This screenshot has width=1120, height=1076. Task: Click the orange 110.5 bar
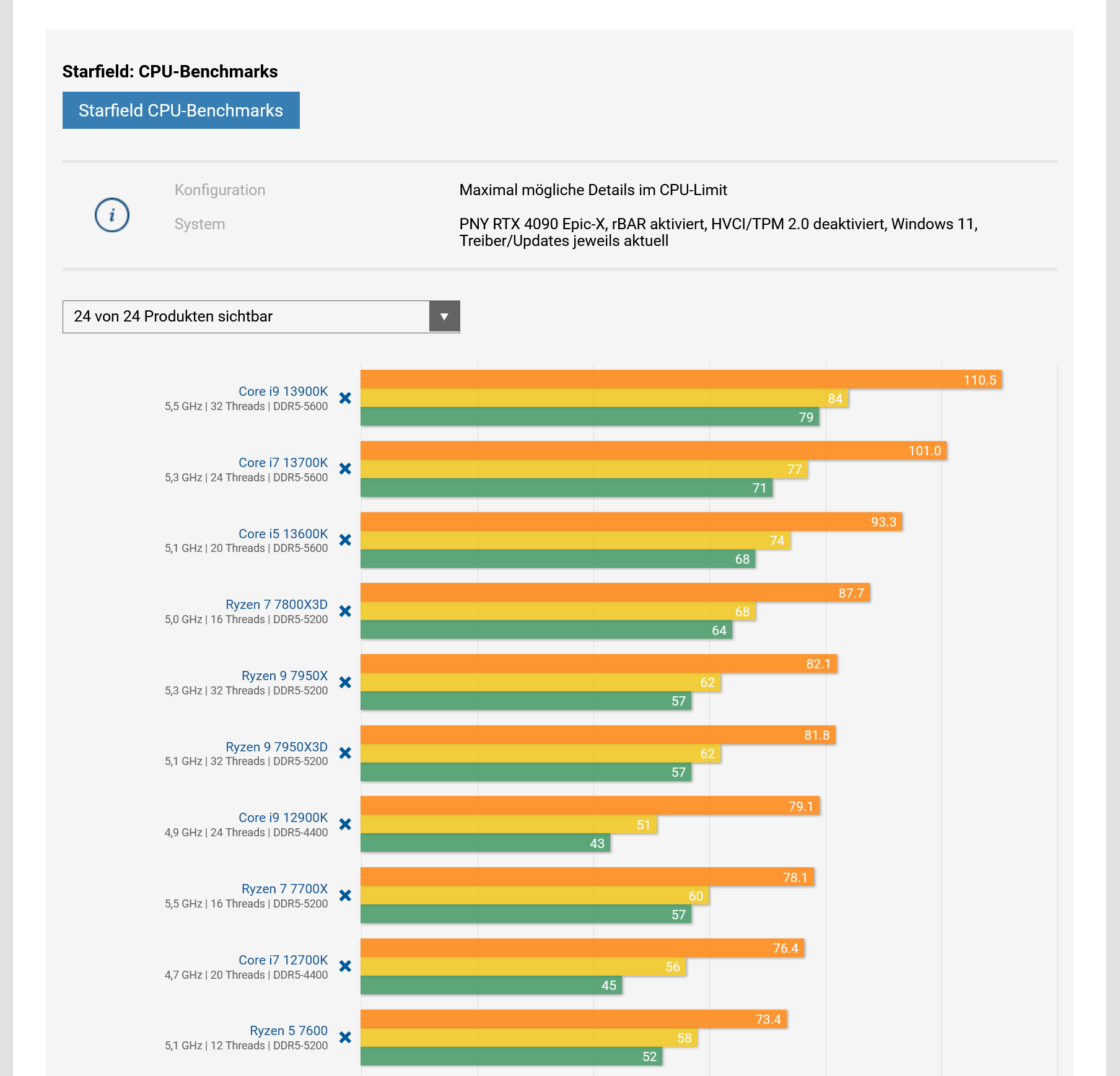click(x=680, y=380)
